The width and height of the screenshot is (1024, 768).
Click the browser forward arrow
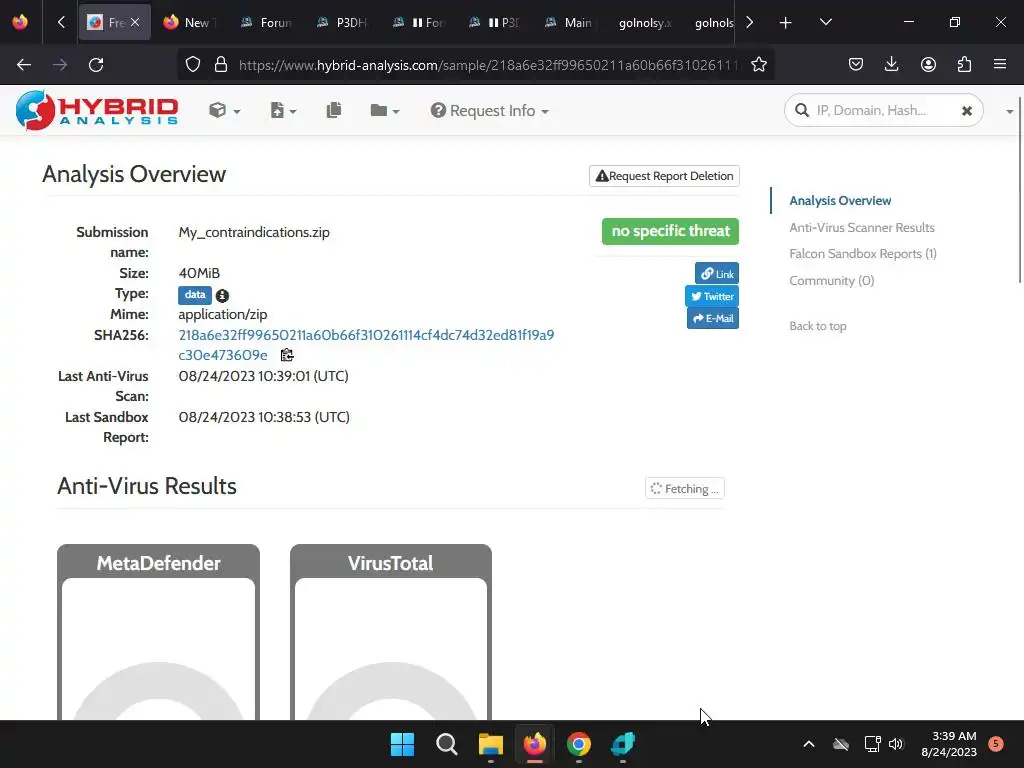[x=60, y=65]
